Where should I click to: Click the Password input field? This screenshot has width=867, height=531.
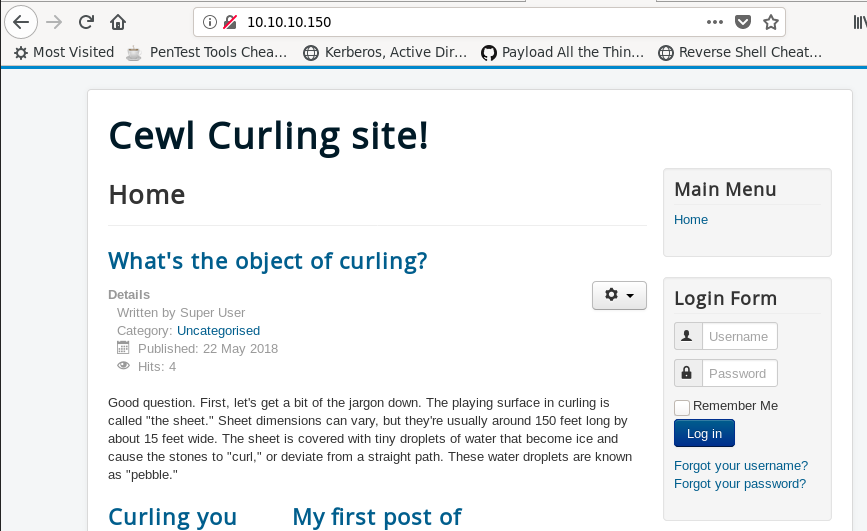[739, 374]
